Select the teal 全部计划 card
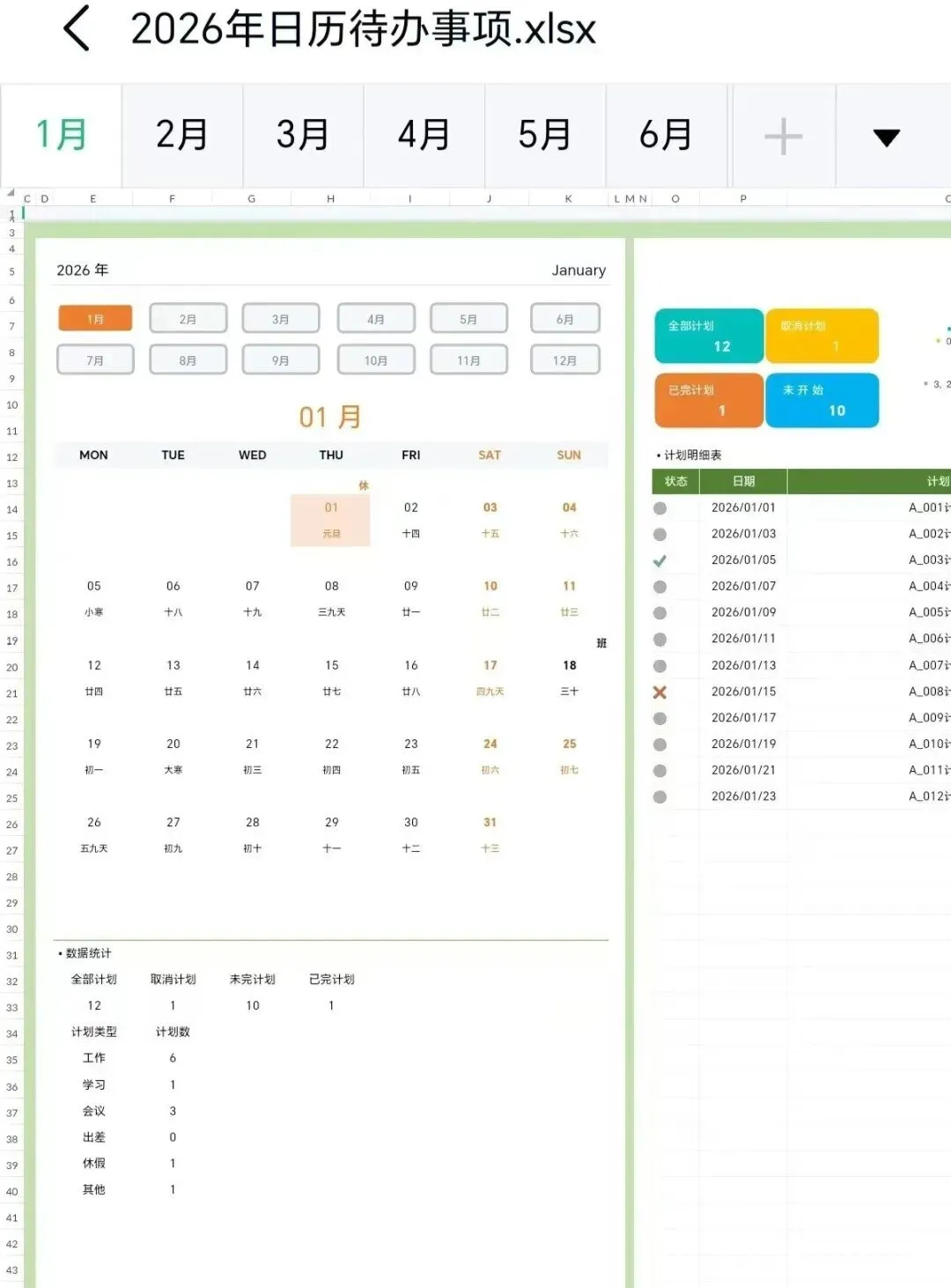951x1288 pixels. (x=709, y=336)
